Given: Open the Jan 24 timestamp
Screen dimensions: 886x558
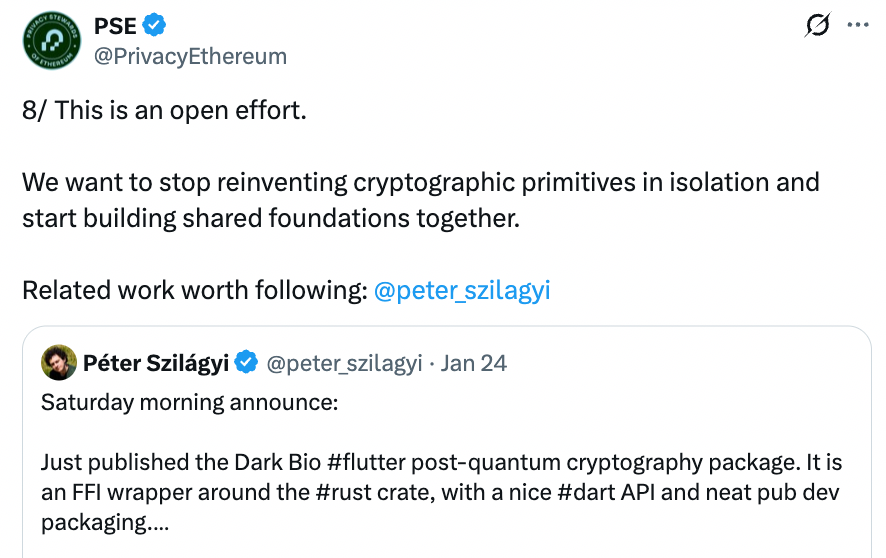Looking at the screenshot, I should coord(474,363).
